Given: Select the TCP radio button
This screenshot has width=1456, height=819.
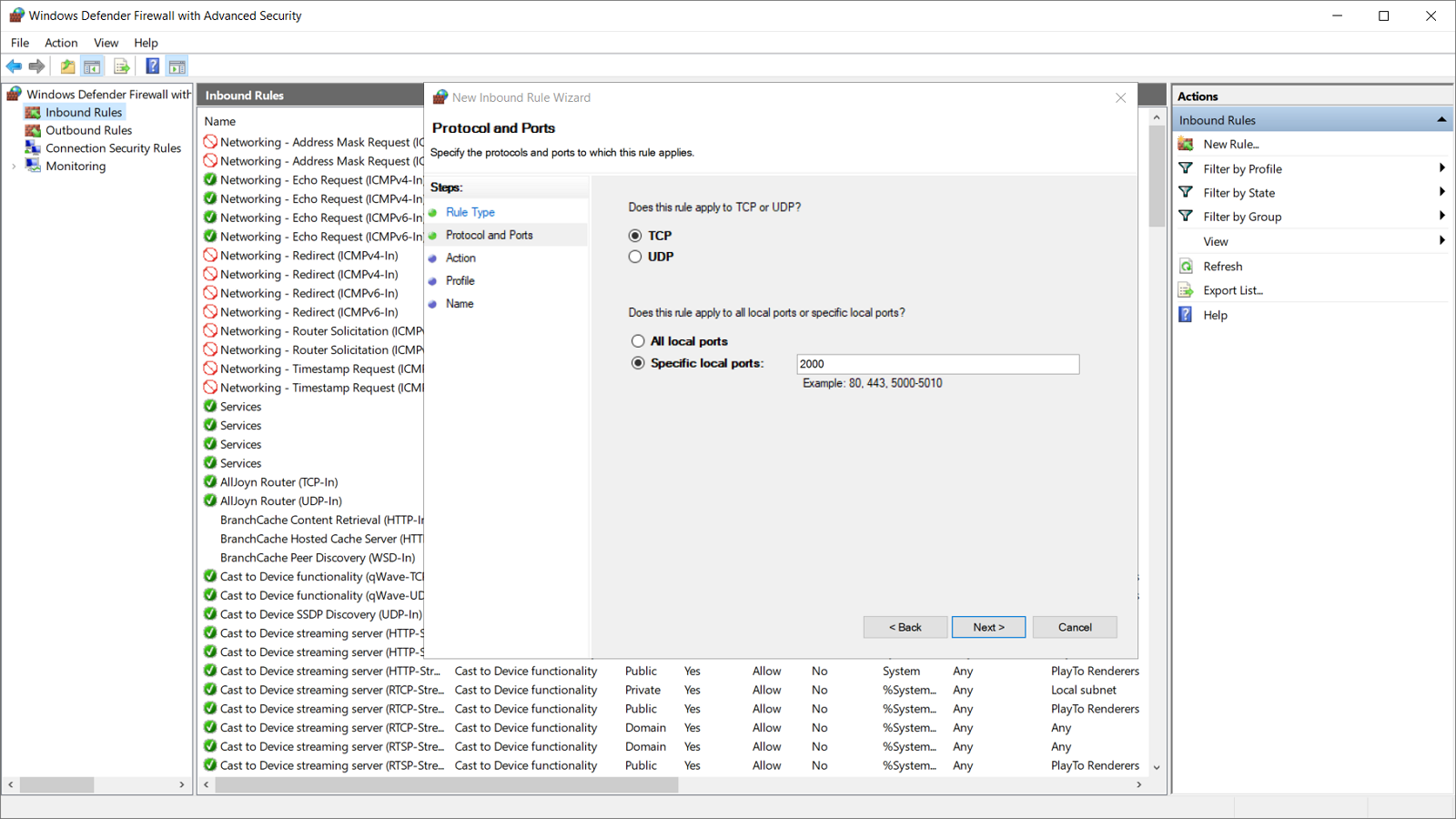Looking at the screenshot, I should pos(635,236).
